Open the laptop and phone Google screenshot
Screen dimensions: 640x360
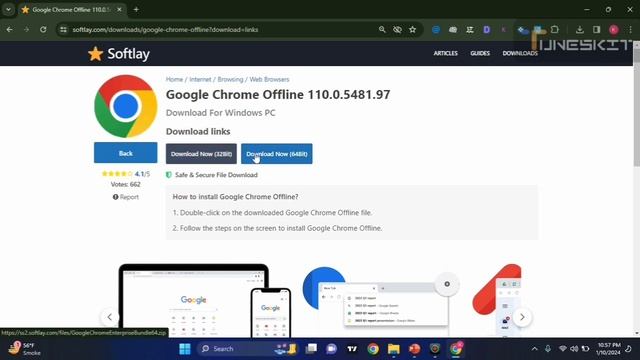point(205,301)
